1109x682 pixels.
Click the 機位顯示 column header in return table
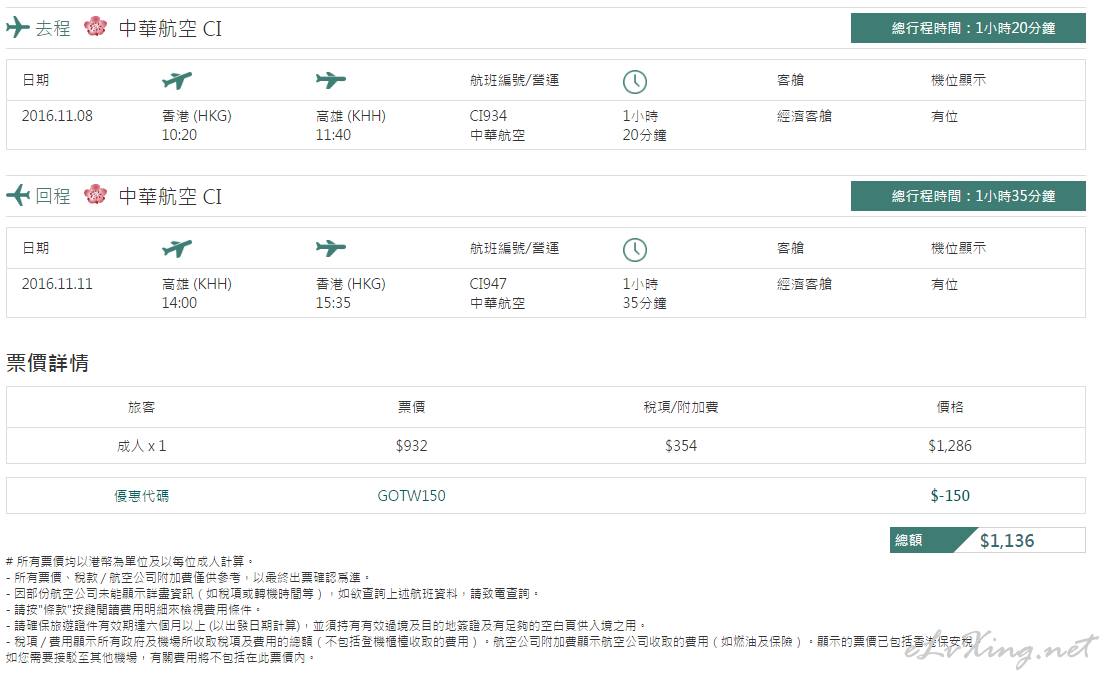click(x=958, y=248)
